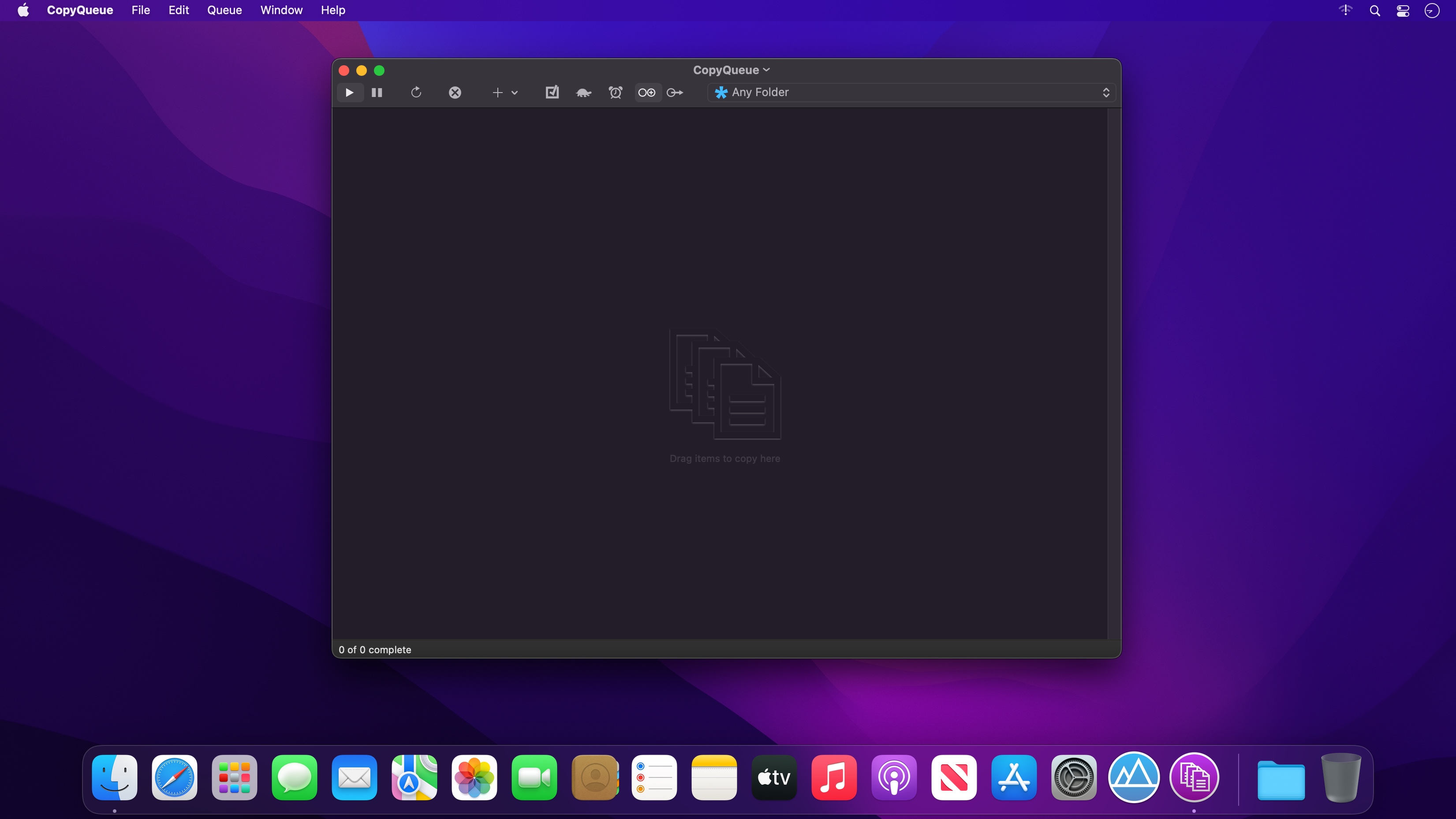Open System Preferences from the Dock
The width and height of the screenshot is (1456, 819).
point(1074,778)
